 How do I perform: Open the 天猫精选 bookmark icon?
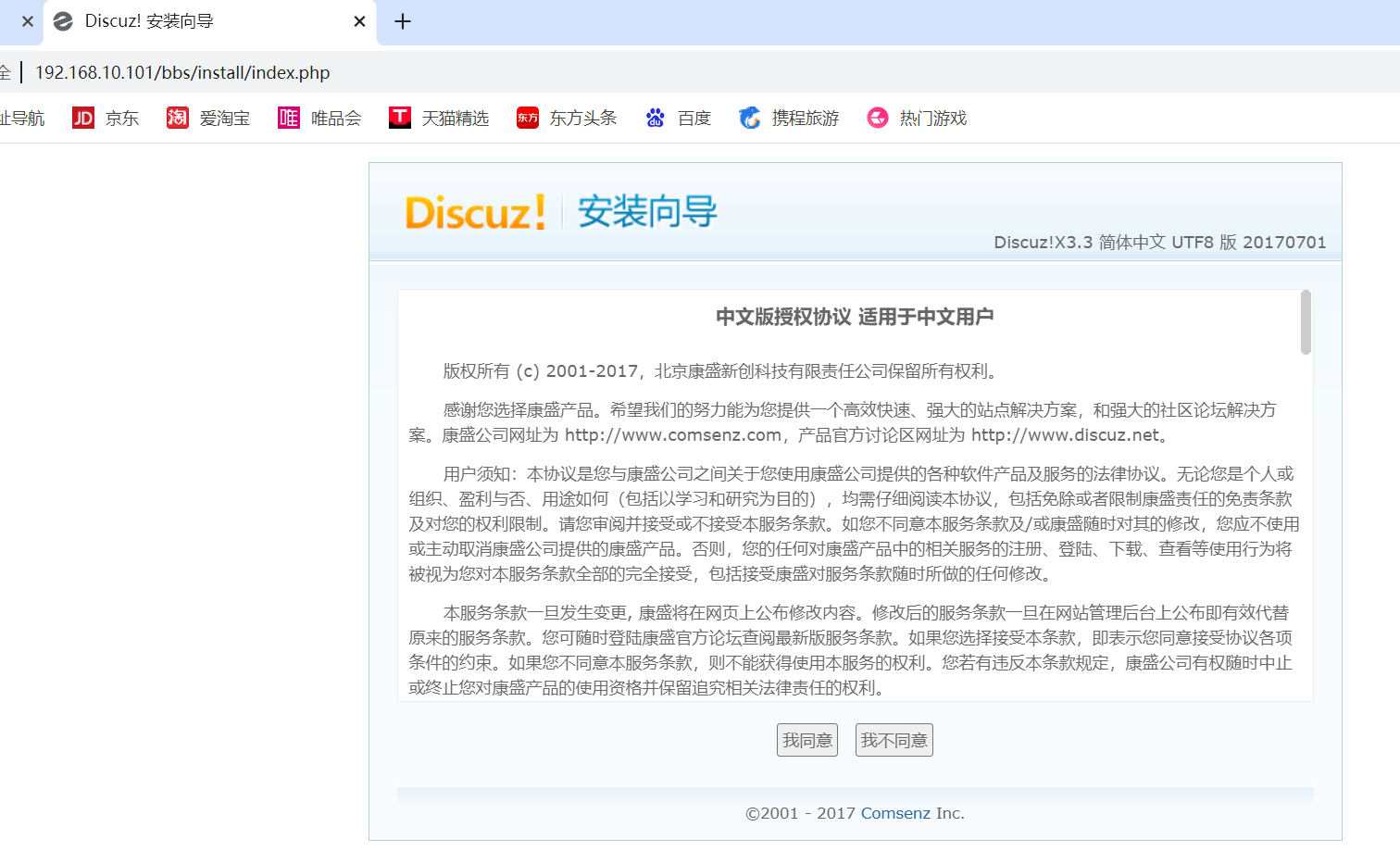pos(400,118)
